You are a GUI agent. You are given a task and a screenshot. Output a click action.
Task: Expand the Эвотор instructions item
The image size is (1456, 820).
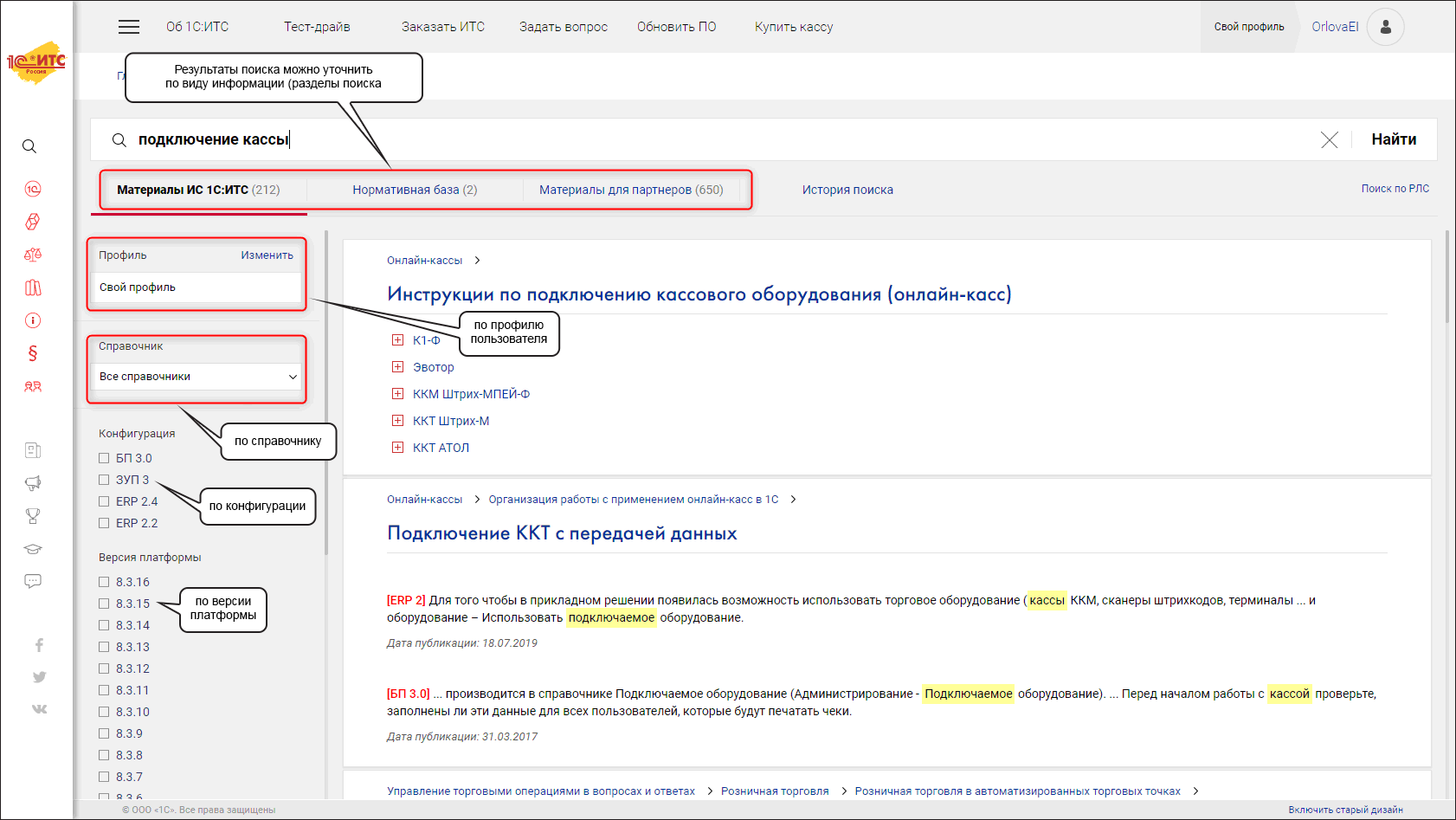coord(398,367)
